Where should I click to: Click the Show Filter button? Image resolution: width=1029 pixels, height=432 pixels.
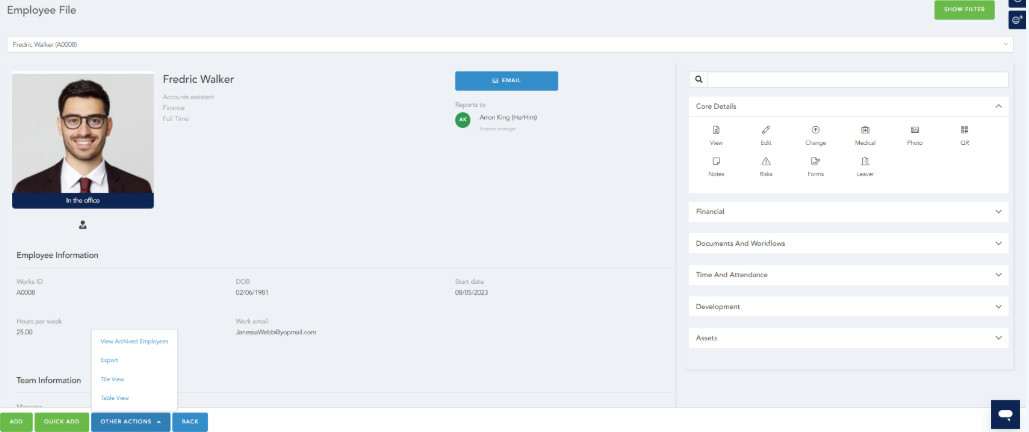964,10
